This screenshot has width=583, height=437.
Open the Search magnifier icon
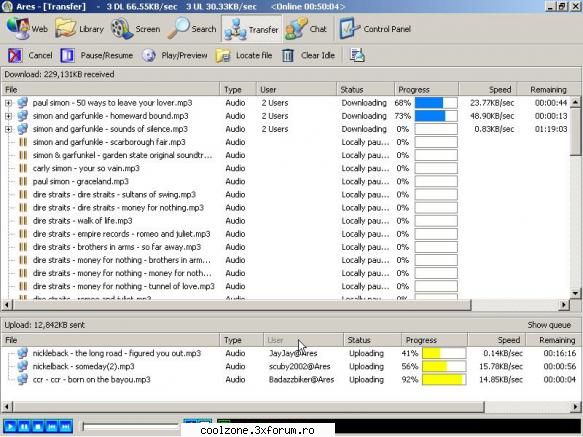coord(178,29)
